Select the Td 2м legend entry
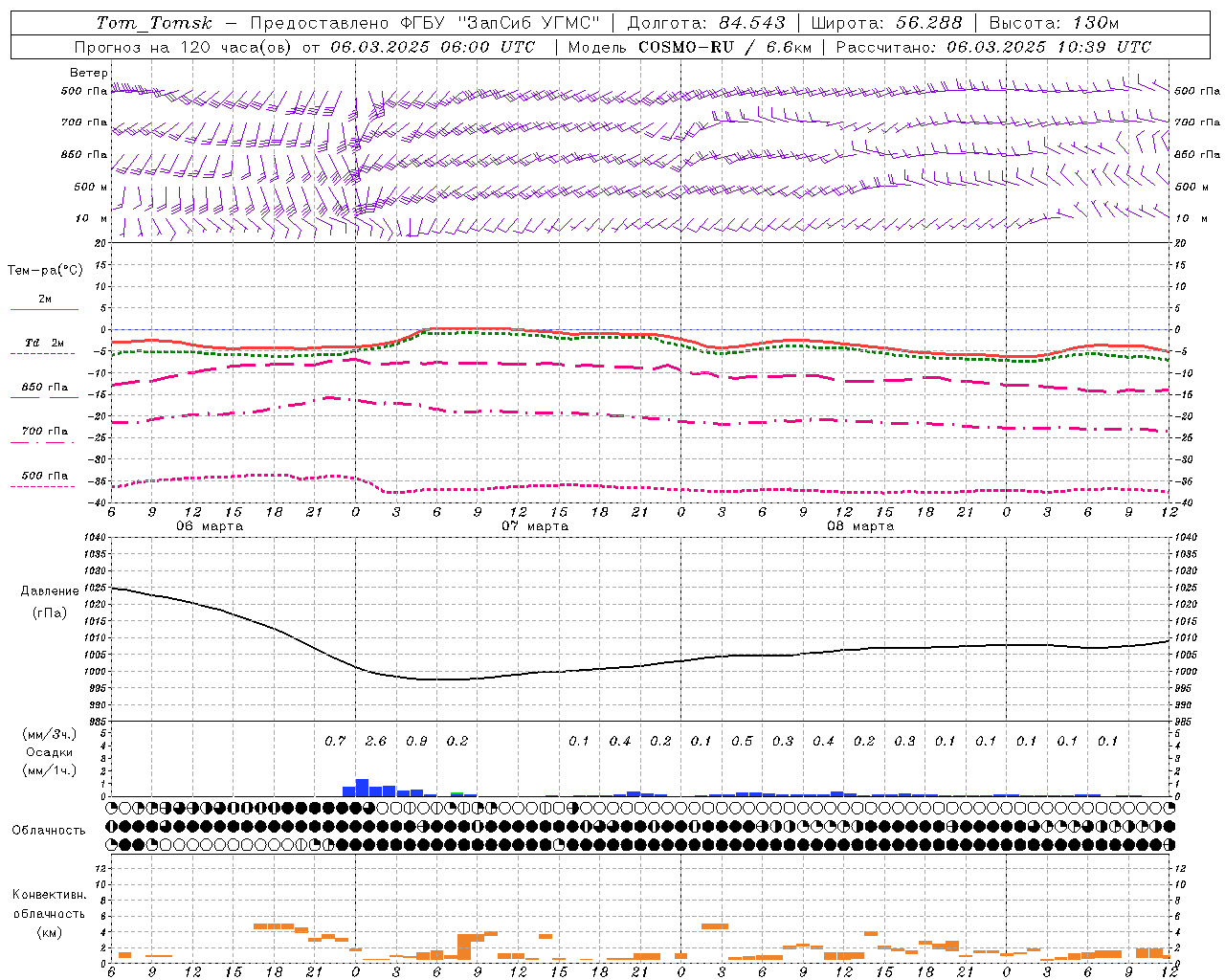The width and height of the screenshot is (1225, 980). click(45, 343)
